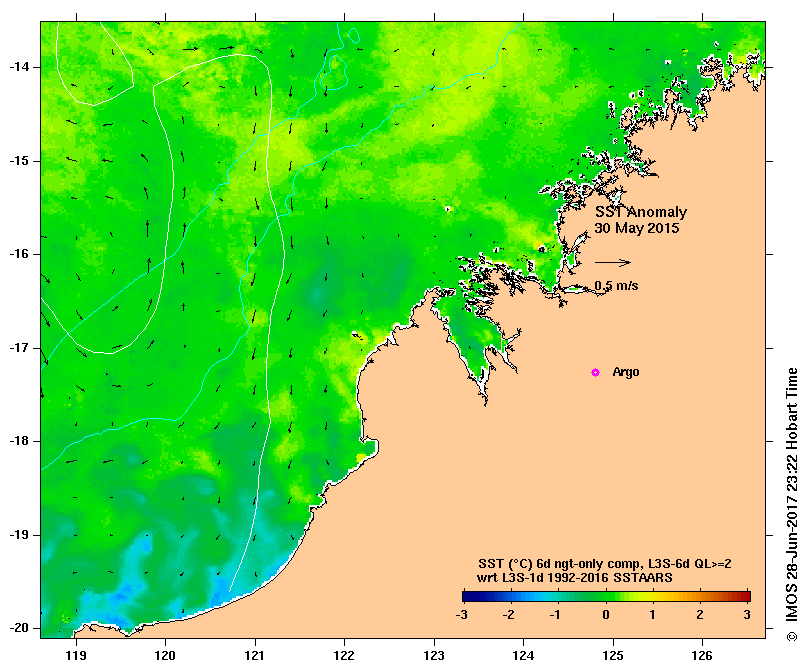Click longitude label 119
The image size is (809, 672).
[x=76, y=655]
